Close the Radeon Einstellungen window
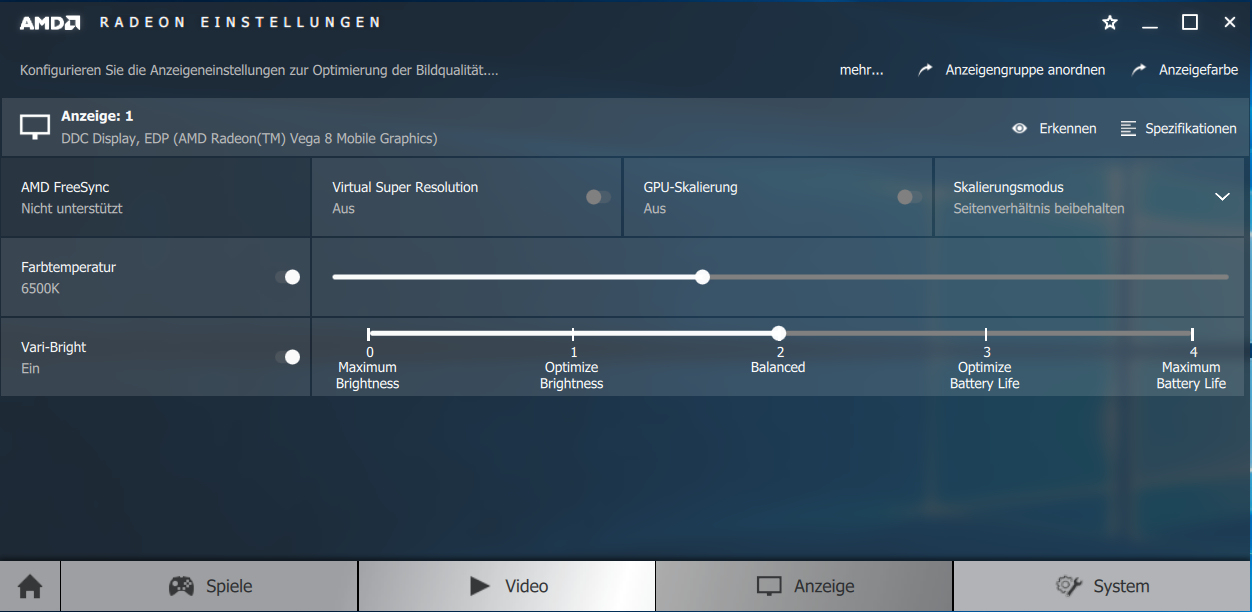This screenshot has width=1252, height=612. [x=1230, y=22]
